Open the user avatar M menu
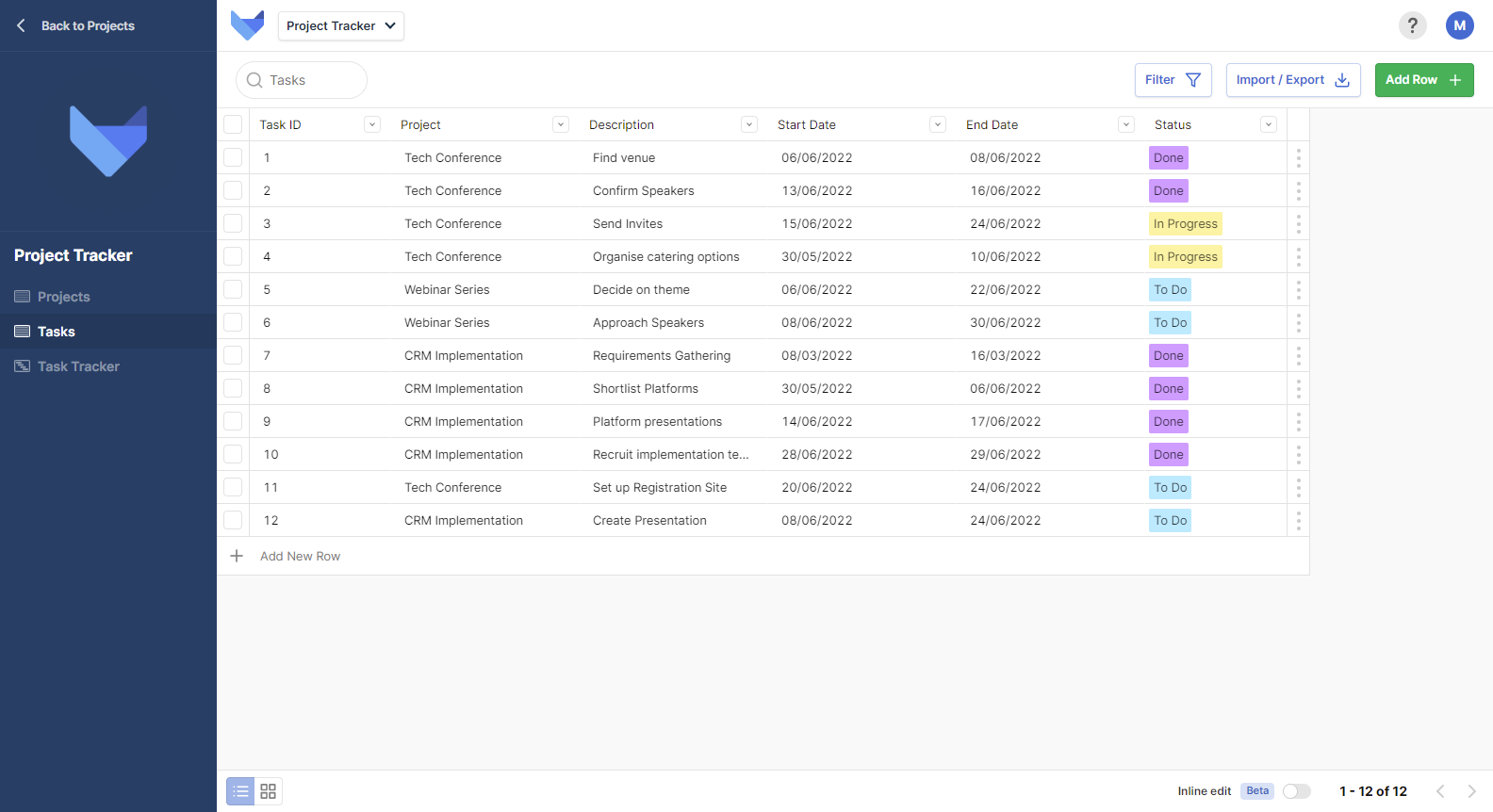The height and width of the screenshot is (812, 1493). point(1459,25)
